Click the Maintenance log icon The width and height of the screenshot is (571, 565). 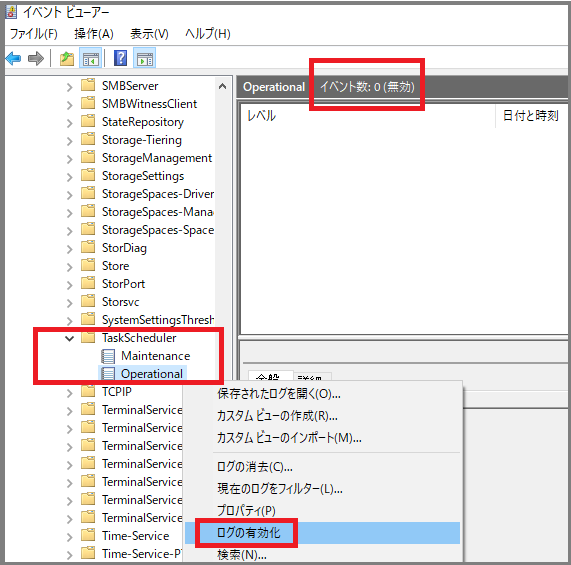108,356
